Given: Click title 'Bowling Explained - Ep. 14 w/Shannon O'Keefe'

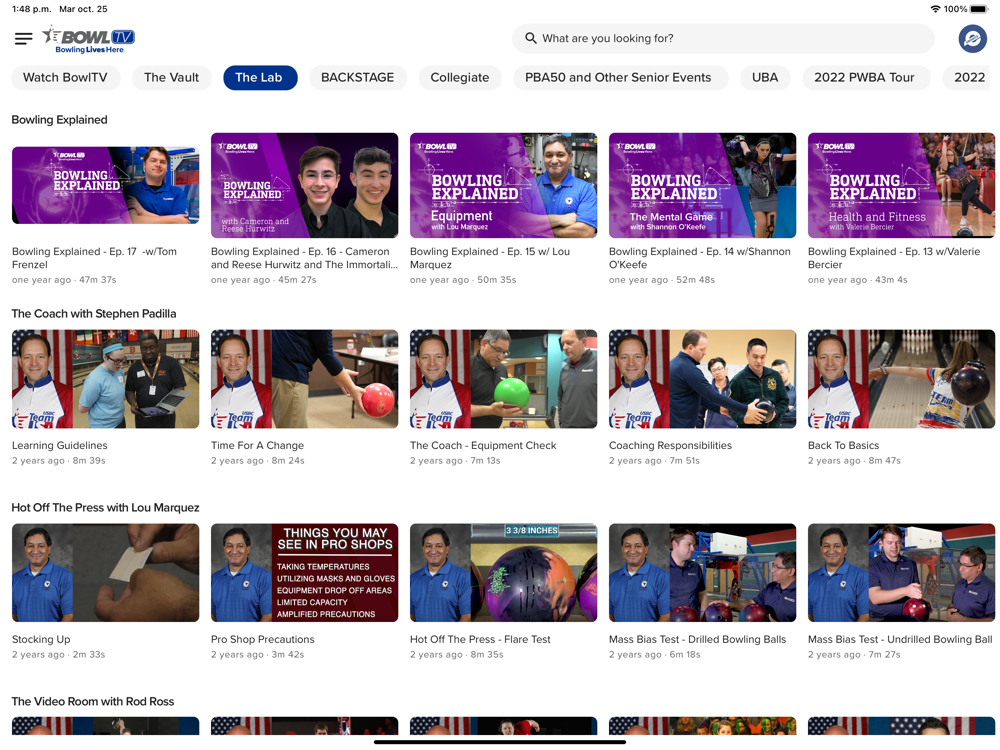Looking at the screenshot, I should tap(700, 258).
